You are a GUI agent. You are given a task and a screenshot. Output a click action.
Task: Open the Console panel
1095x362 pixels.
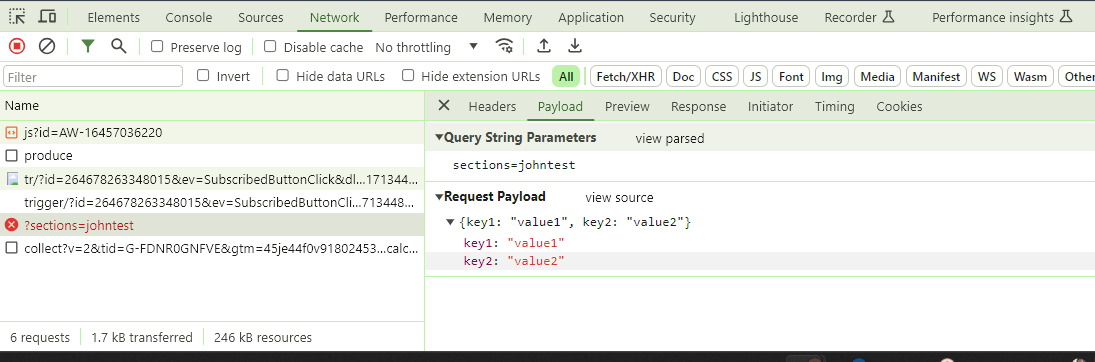pyautogui.click(x=189, y=17)
